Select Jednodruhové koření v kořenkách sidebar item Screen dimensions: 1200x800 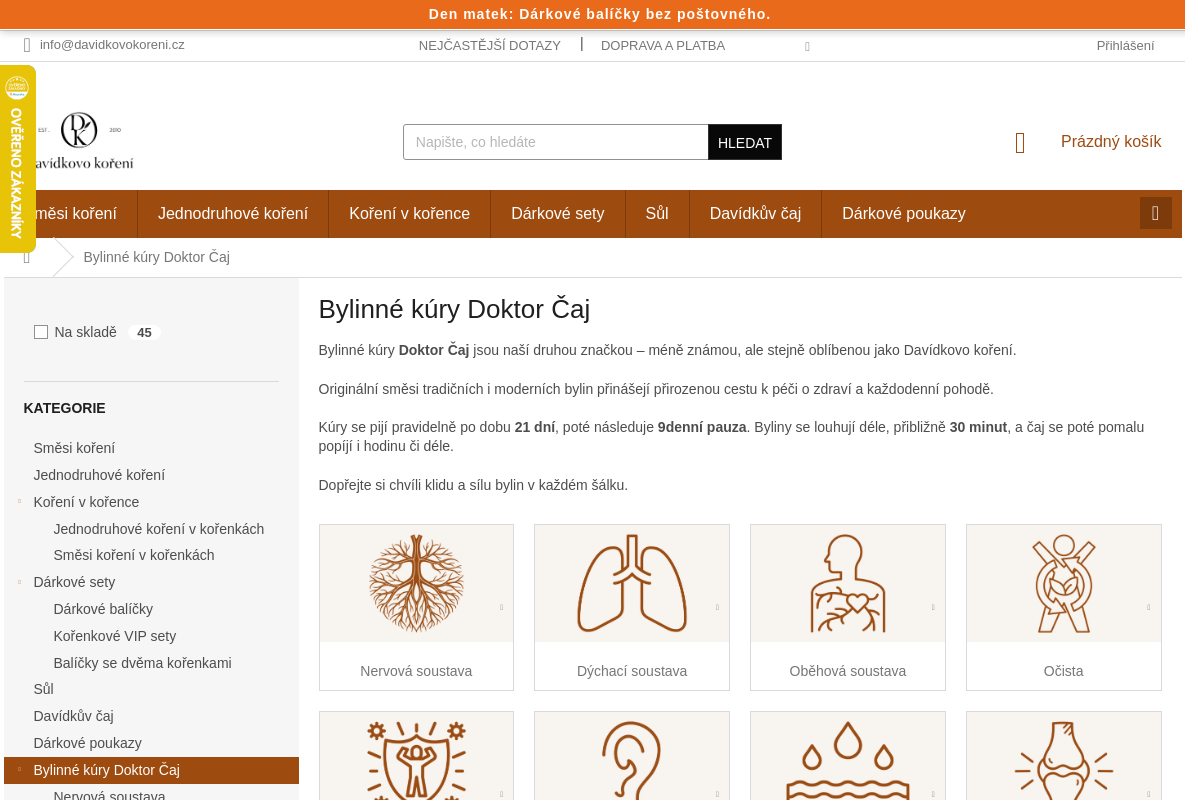pos(159,529)
